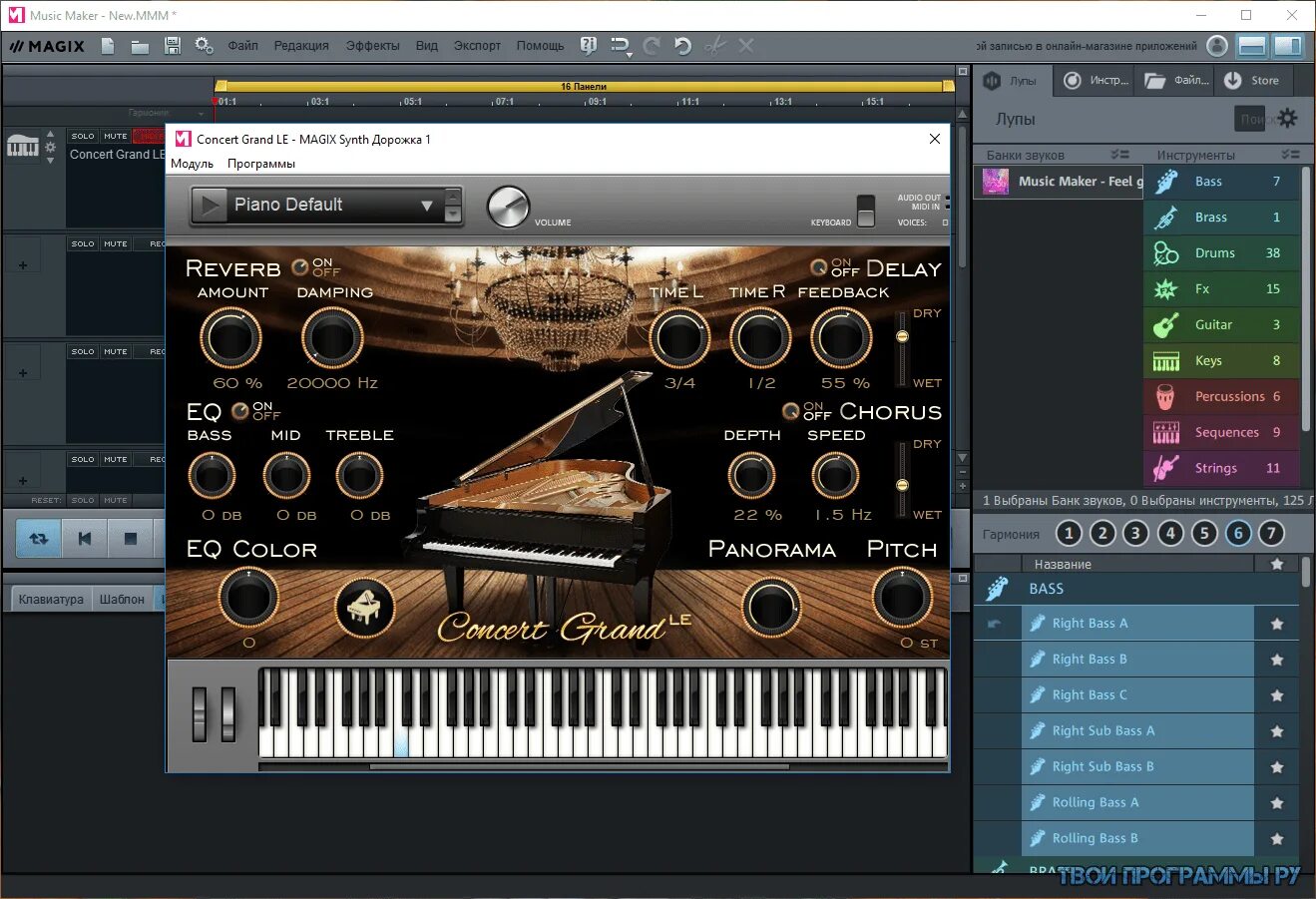The width and height of the screenshot is (1316, 899).
Task: Select the Music Maker - Feel good soundpool
Action: click(x=1059, y=182)
